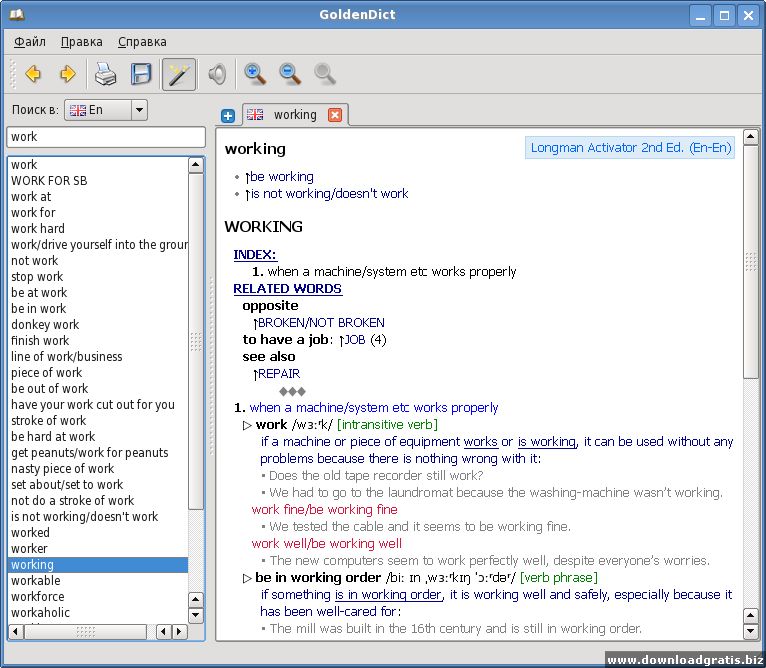
Task: Click the Longman Activator 2nd Ed. dictionary label
Action: click(630, 148)
